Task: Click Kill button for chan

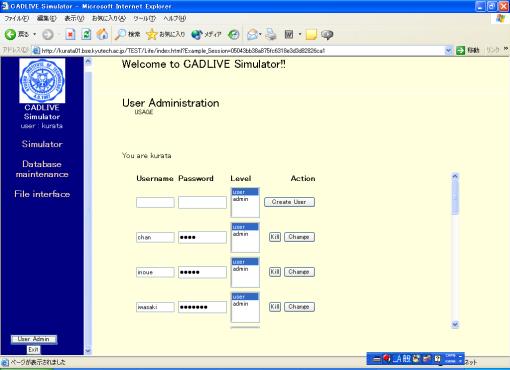Action: (275, 237)
